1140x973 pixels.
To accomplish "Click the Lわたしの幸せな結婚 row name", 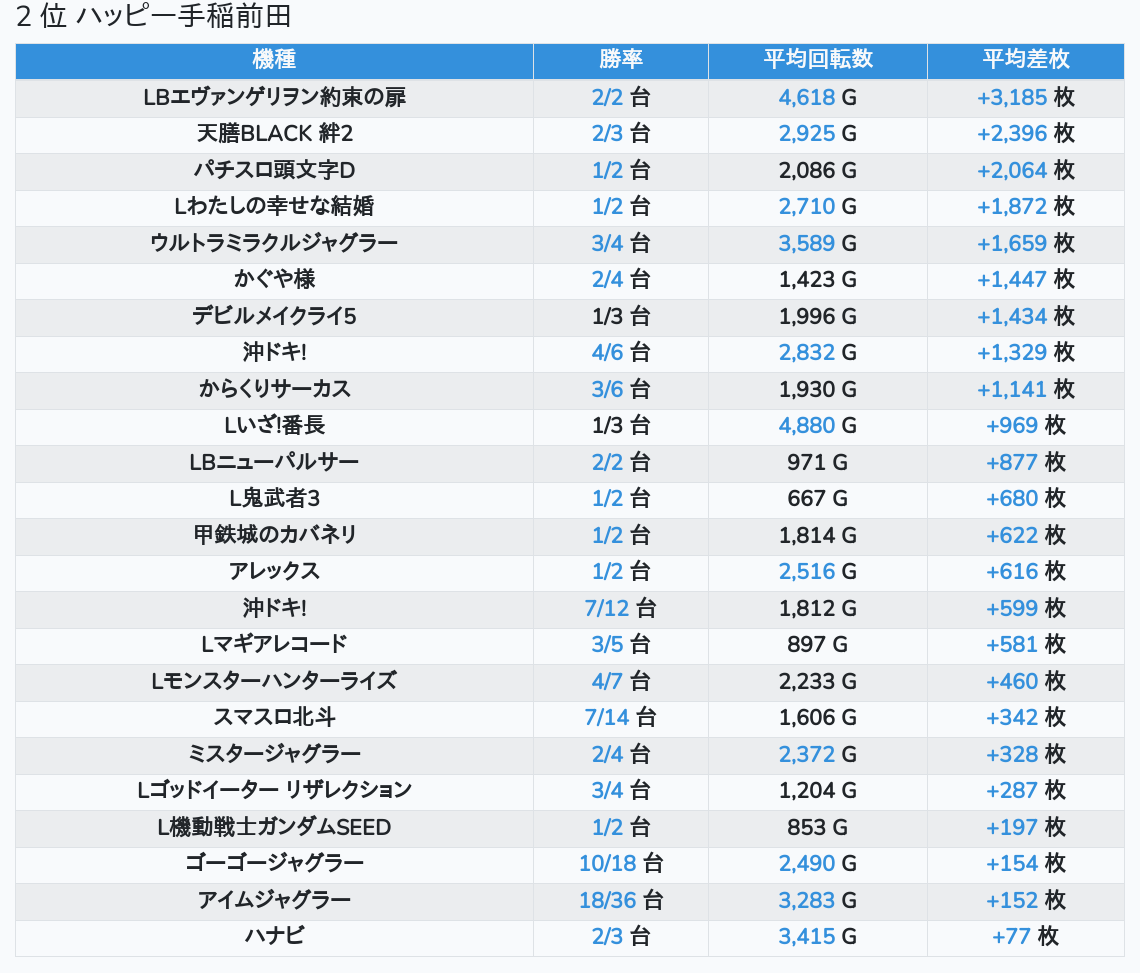I will (274, 207).
